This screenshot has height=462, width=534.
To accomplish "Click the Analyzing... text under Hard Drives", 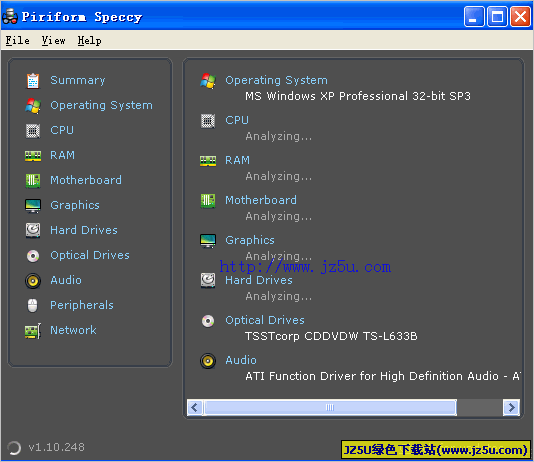I will [x=279, y=297].
